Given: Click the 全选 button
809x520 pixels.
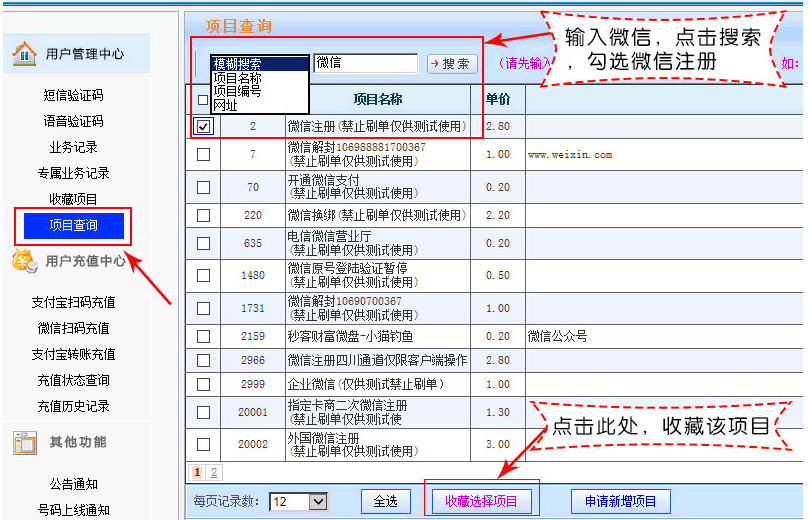Looking at the screenshot, I should coord(385,501).
